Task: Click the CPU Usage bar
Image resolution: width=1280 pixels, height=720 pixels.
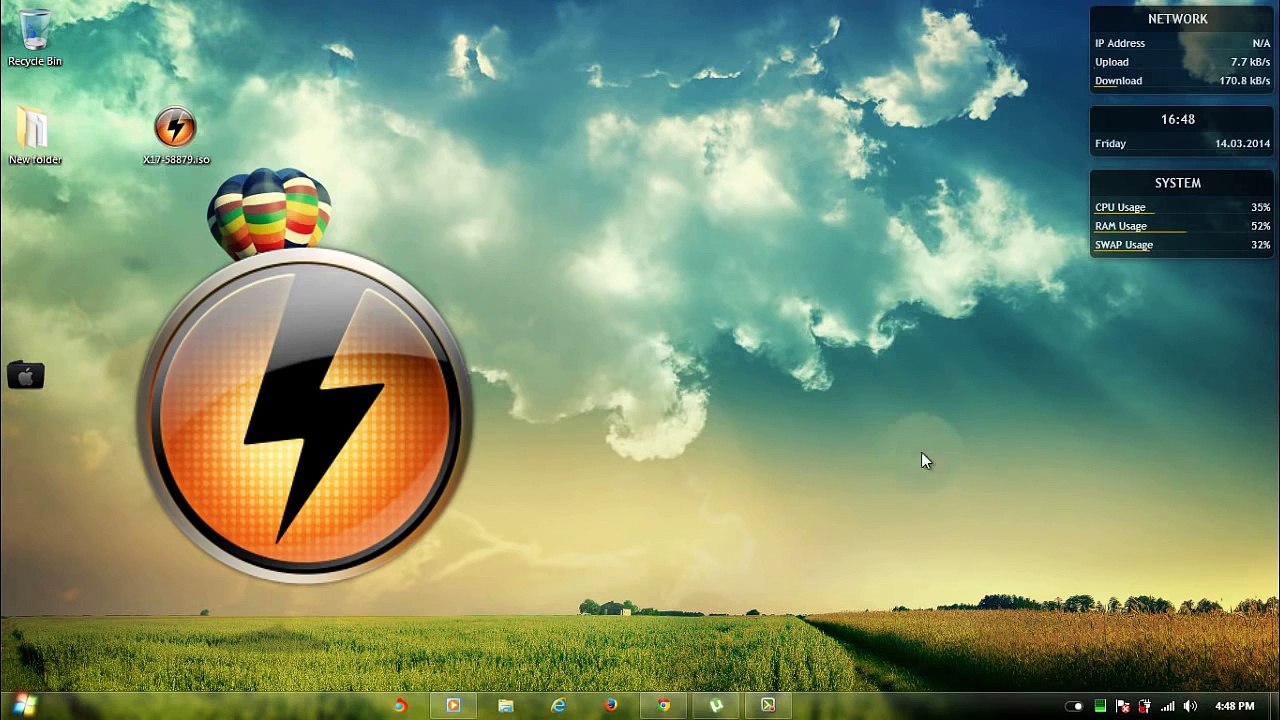Action: click(x=1182, y=207)
